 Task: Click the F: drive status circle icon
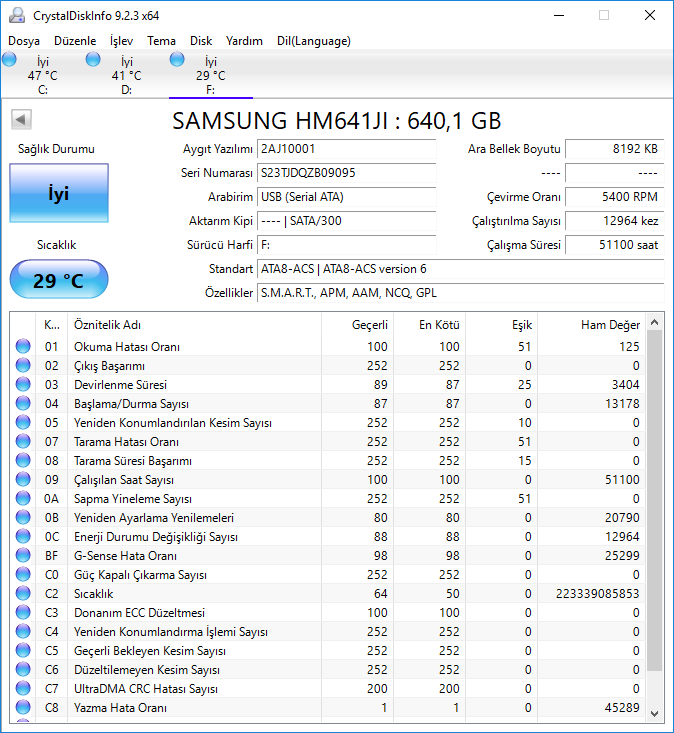click(177, 59)
